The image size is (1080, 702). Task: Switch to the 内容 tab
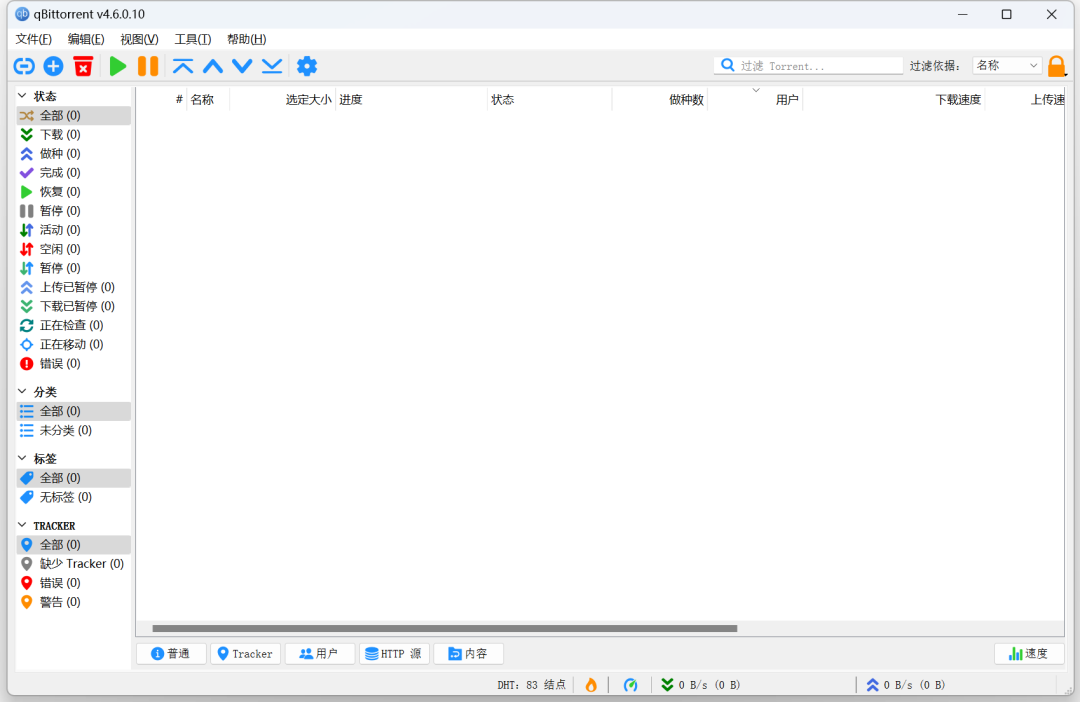pos(468,654)
